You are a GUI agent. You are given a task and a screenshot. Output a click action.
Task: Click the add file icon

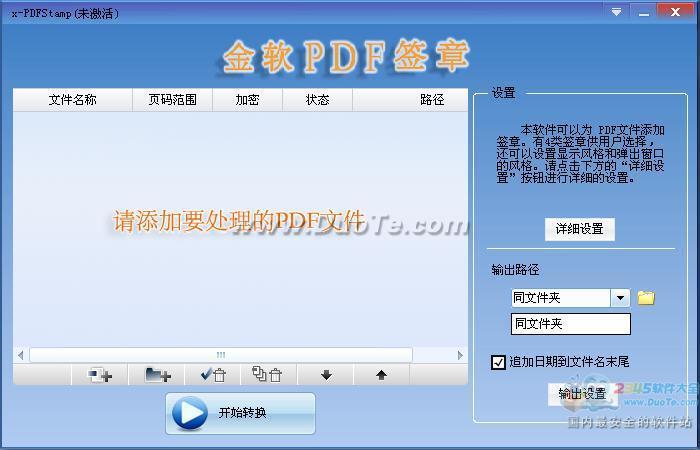pos(100,375)
